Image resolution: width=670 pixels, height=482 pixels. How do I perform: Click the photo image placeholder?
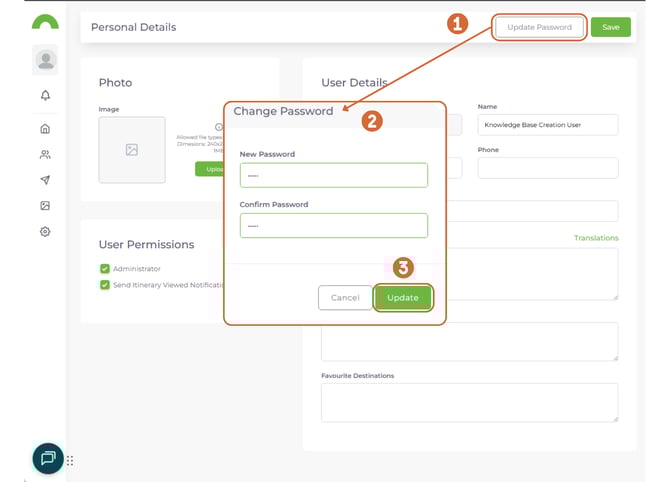coord(132,150)
